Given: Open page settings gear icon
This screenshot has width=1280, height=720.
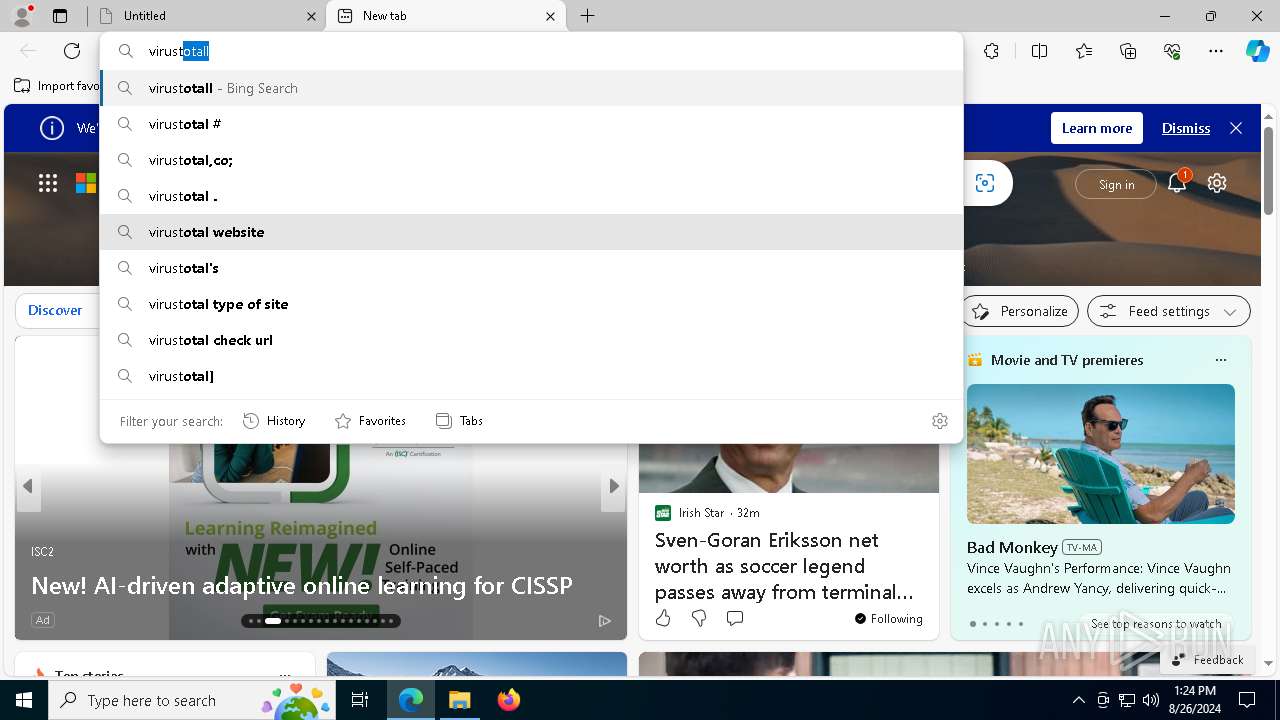Looking at the screenshot, I should click(1217, 183).
